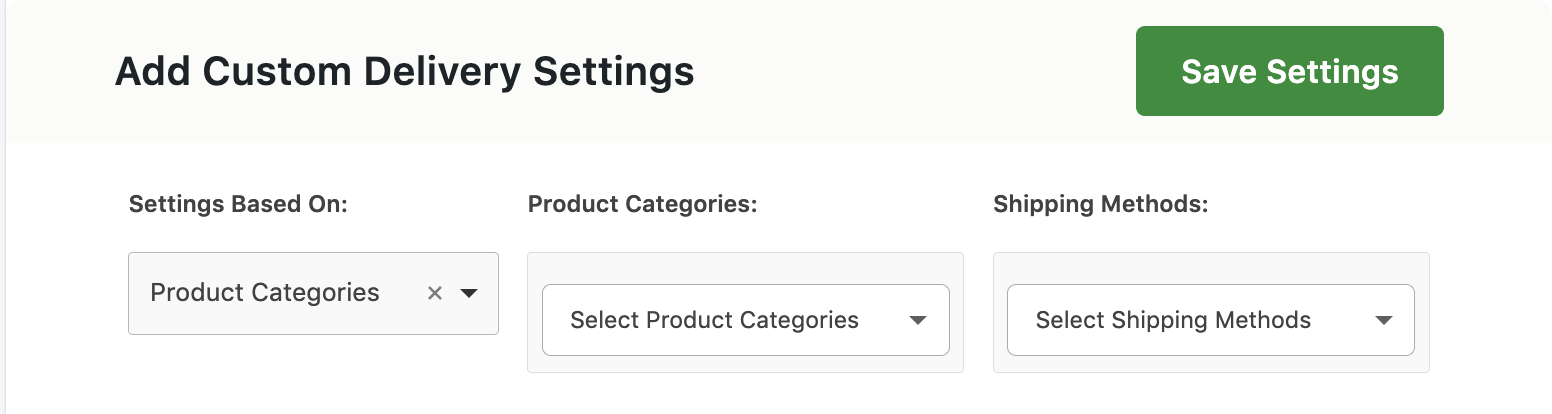Clear the selected Product Categories value
Viewport: 1552px width, 414px height.
pyautogui.click(x=435, y=293)
